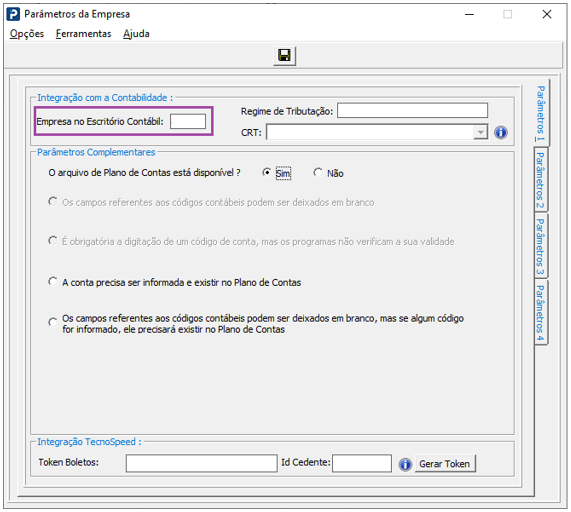
Task: Open the Ferramentas menu
Action: pos(83,34)
